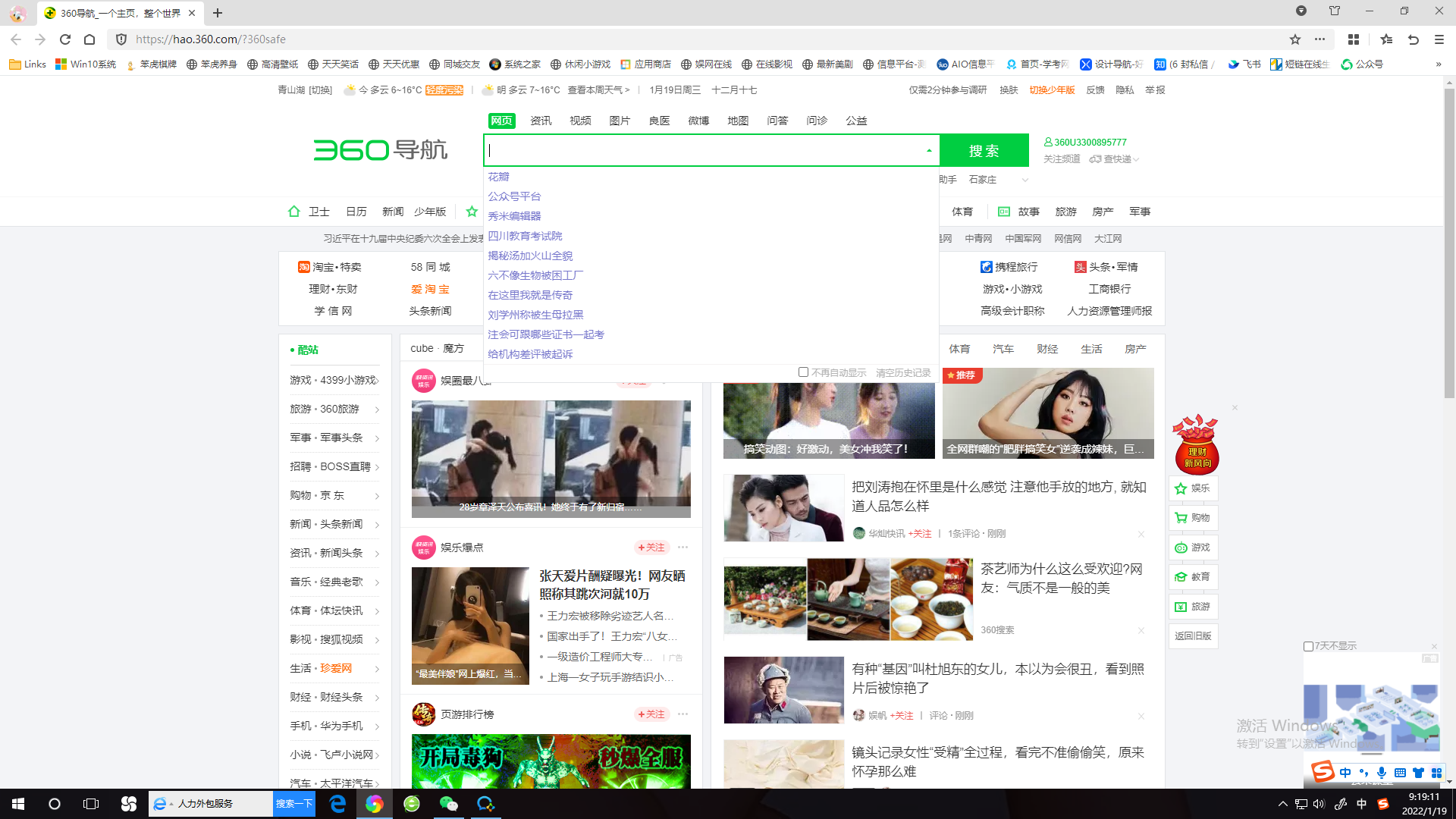This screenshot has height=819, width=1456.
Task: Collapse the search suggestion dropdown arrow
Action: tap(929, 150)
